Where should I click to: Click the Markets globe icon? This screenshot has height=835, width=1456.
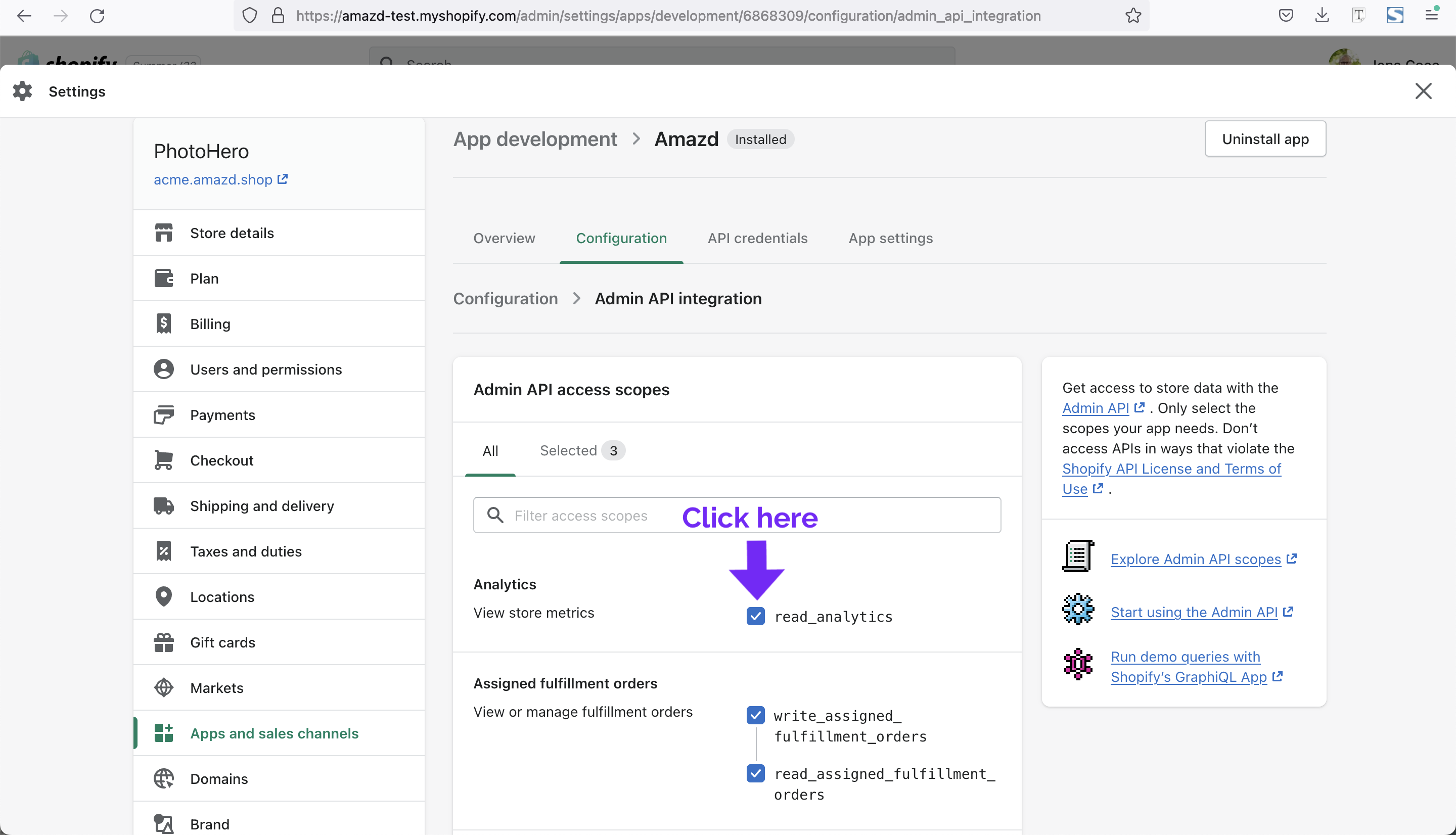[163, 687]
